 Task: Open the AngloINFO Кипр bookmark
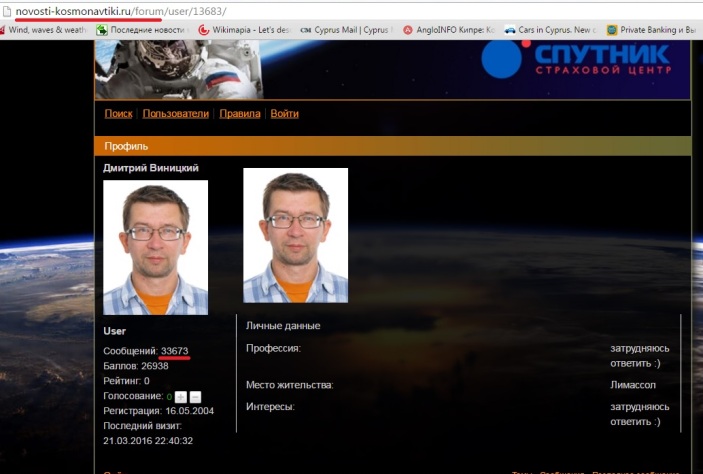(448, 30)
